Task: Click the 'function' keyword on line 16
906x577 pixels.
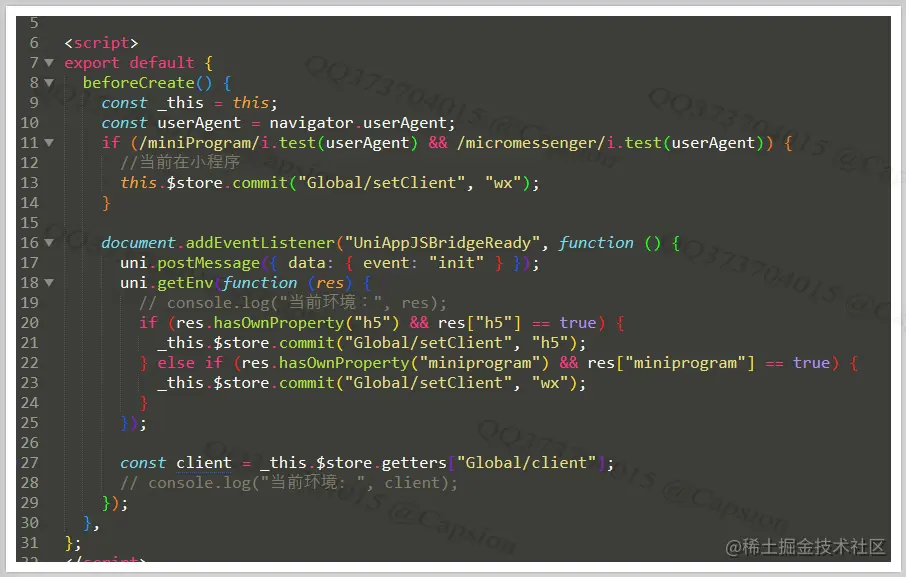Action: click(596, 243)
